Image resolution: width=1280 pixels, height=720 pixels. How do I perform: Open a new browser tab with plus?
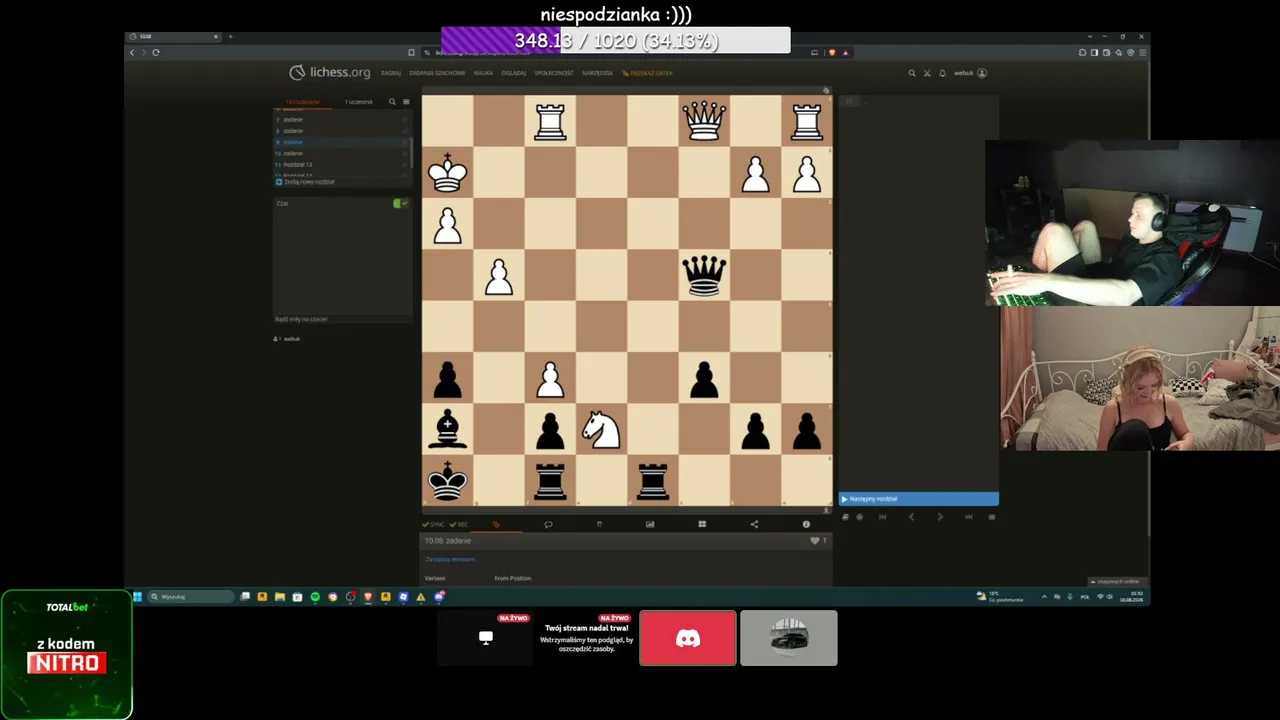point(230,37)
